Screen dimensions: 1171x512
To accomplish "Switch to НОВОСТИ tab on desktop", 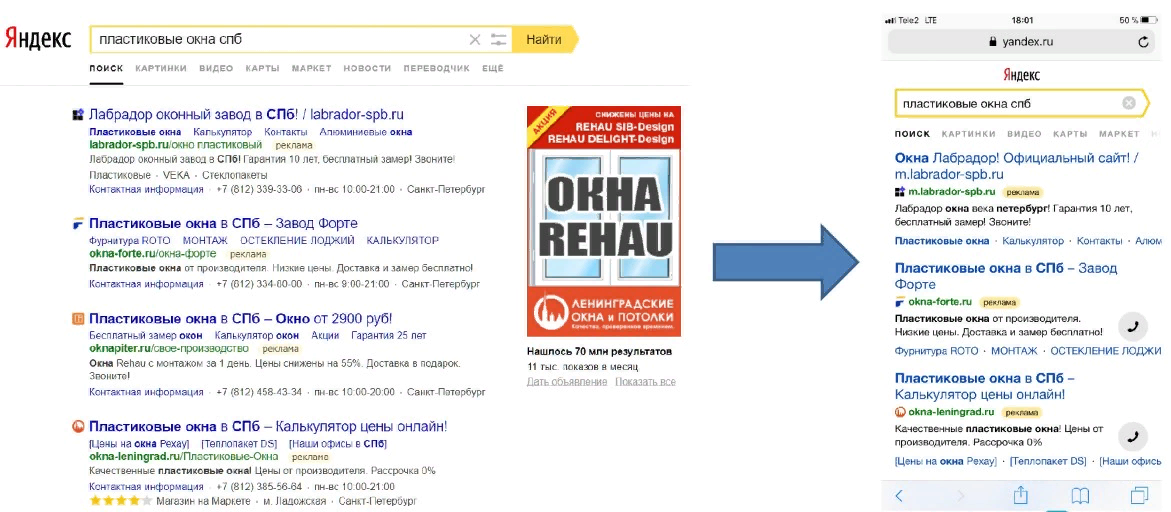I will pos(367,68).
